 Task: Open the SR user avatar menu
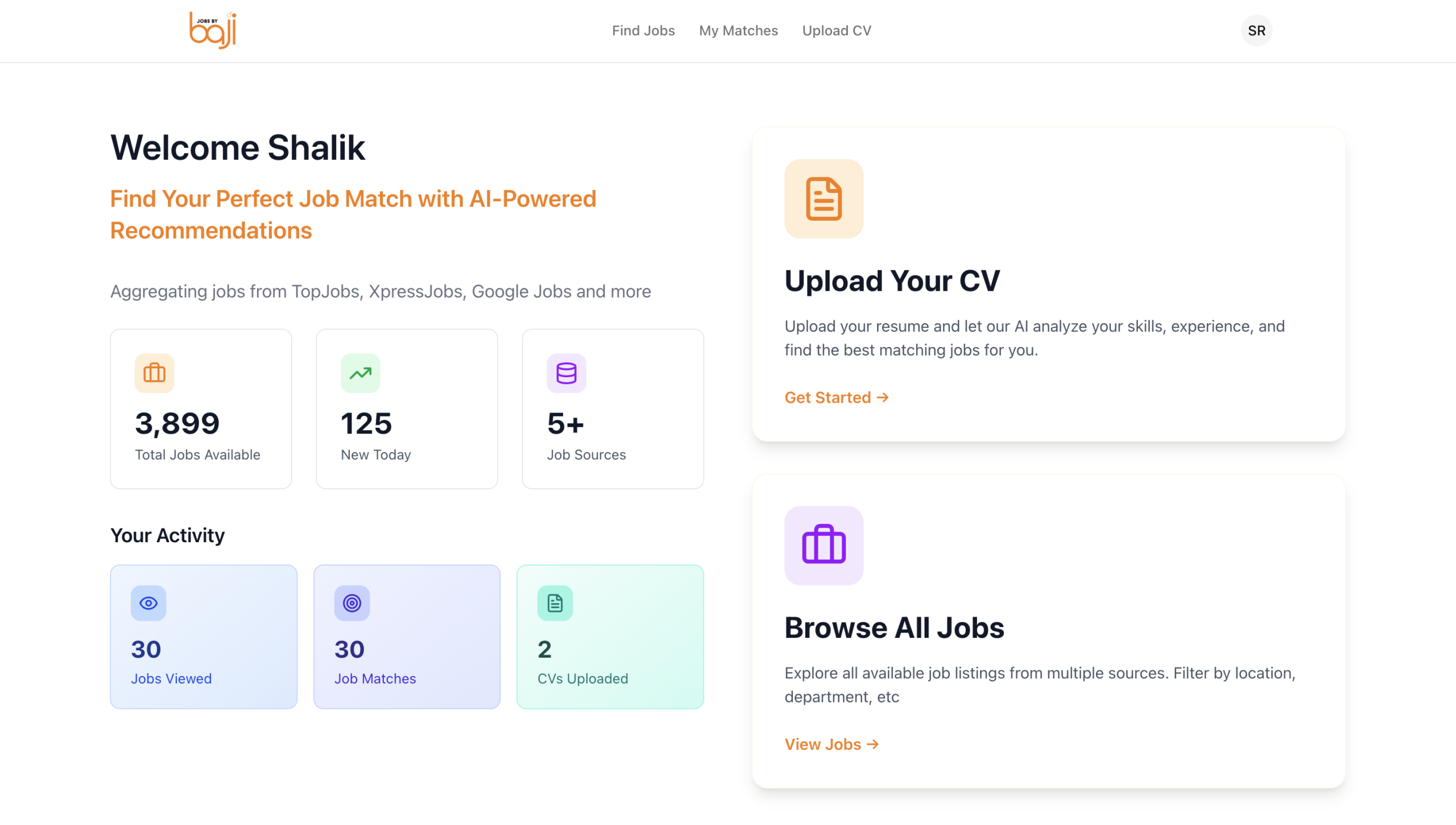(x=1256, y=30)
